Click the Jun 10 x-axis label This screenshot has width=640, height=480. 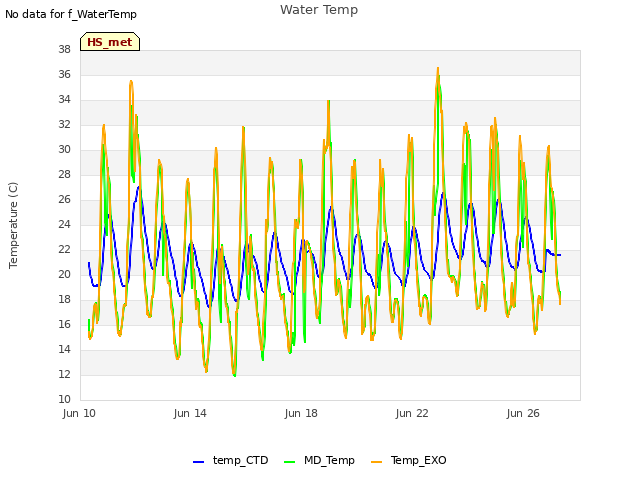(x=79, y=413)
